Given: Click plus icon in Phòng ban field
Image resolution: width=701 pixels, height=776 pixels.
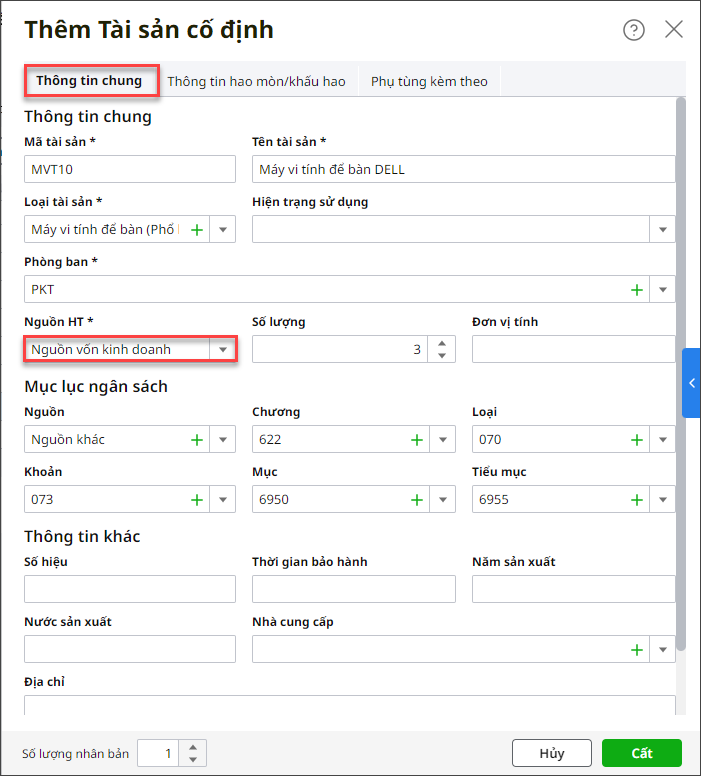Looking at the screenshot, I should coord(637,290).
